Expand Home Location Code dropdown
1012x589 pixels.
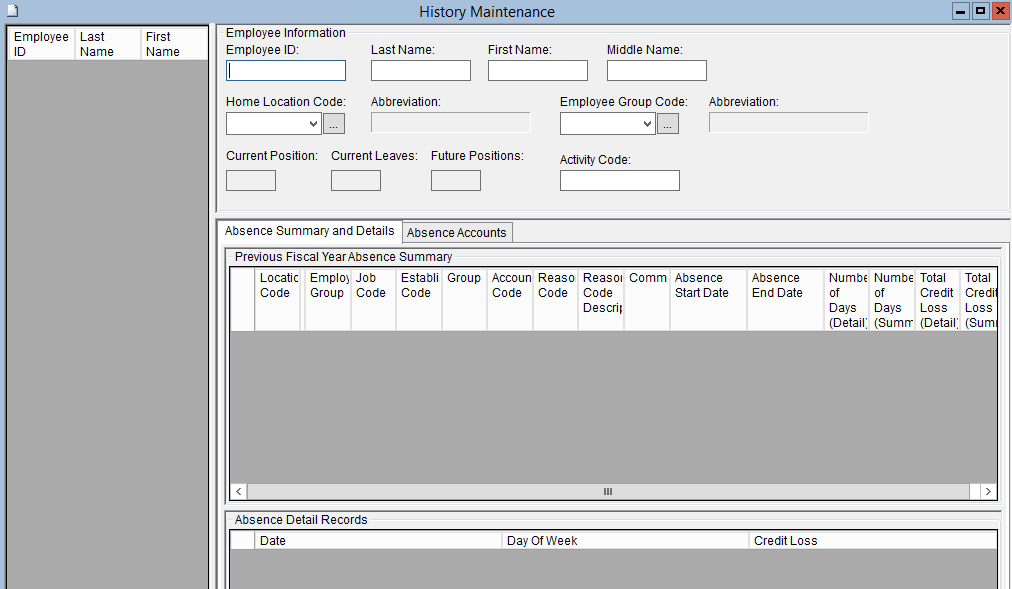coord(313,124)
